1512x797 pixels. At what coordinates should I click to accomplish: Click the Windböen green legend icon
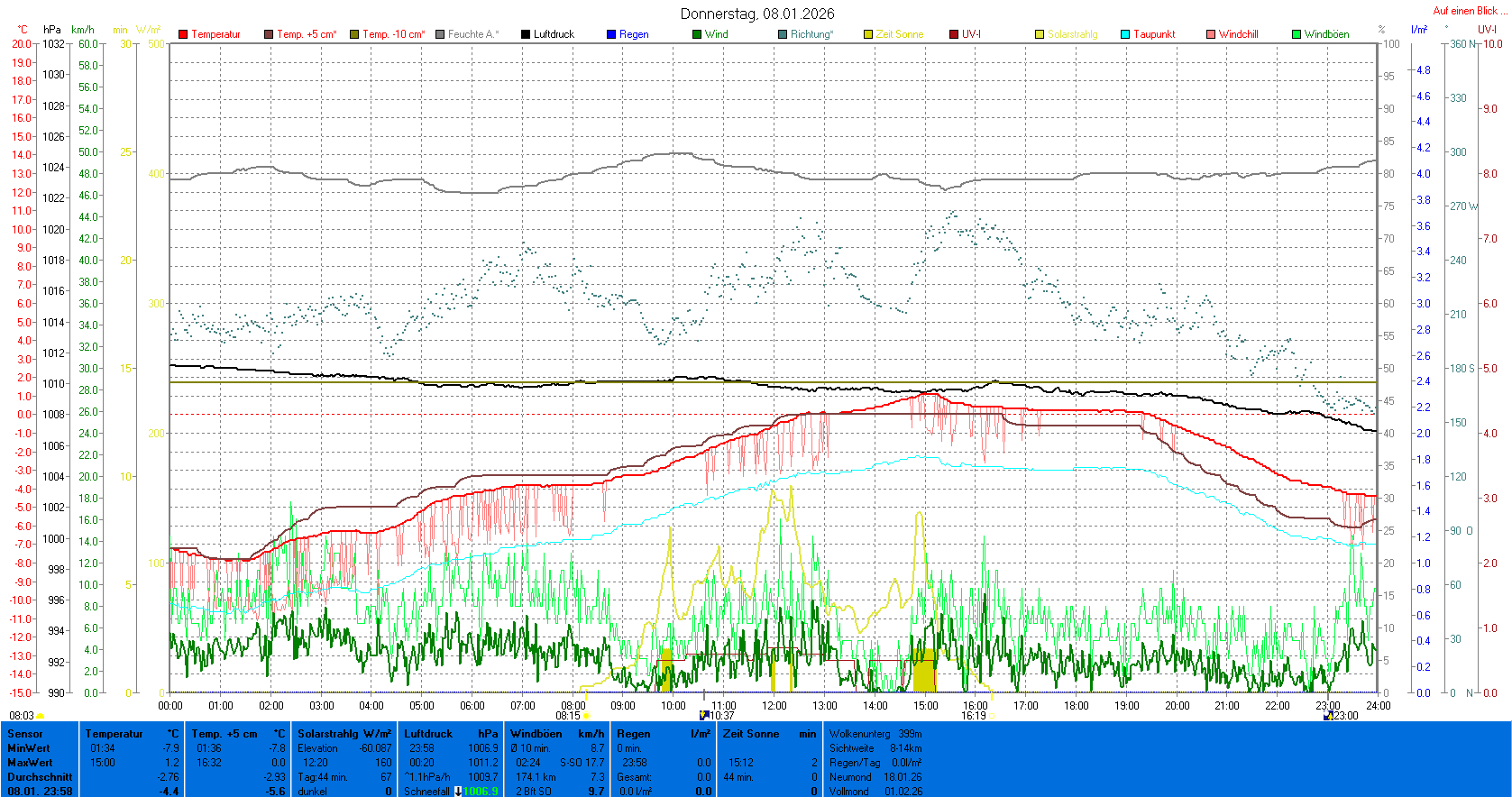pyautogui.click(x=1297, y=34)
